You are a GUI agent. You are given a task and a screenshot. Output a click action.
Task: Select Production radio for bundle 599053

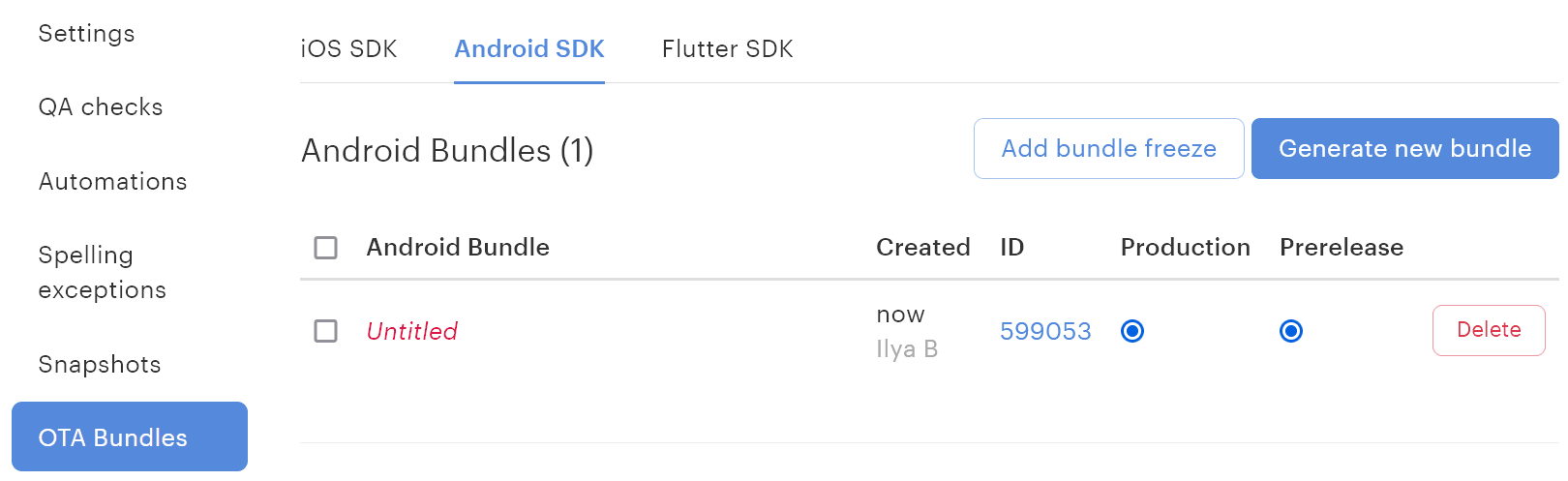point(1132,331)
